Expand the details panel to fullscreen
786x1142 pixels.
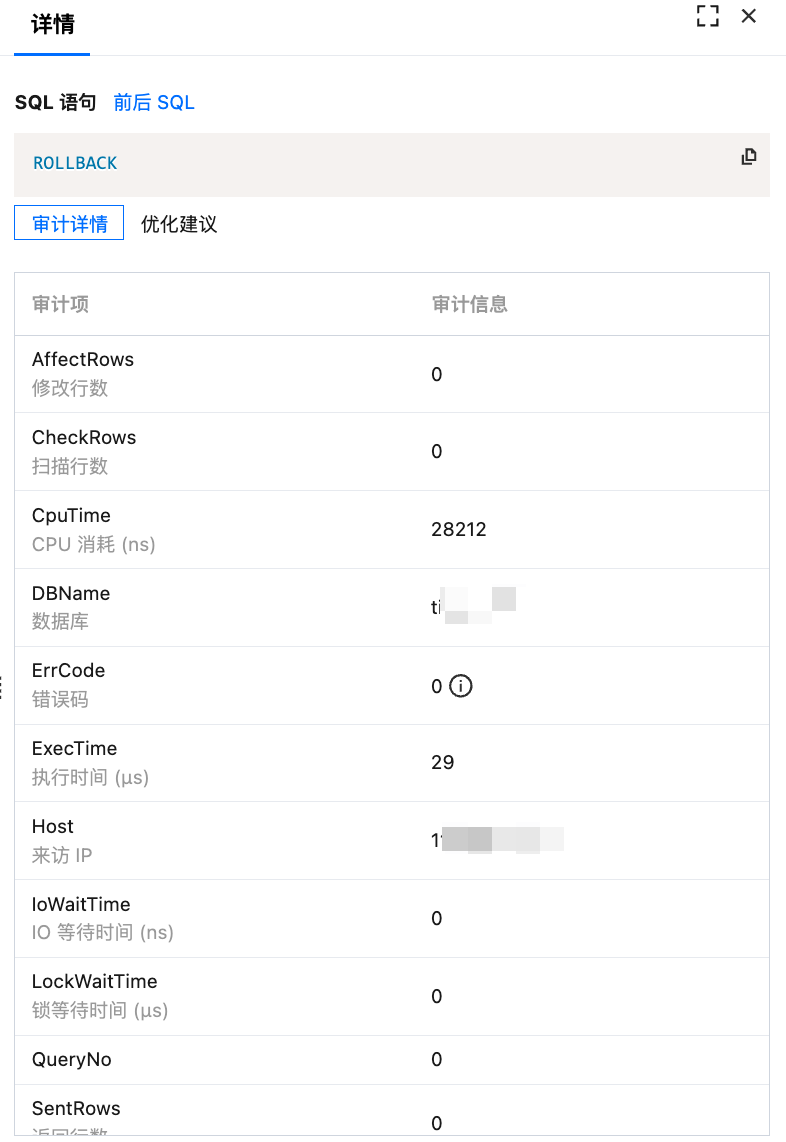[708, 16]
